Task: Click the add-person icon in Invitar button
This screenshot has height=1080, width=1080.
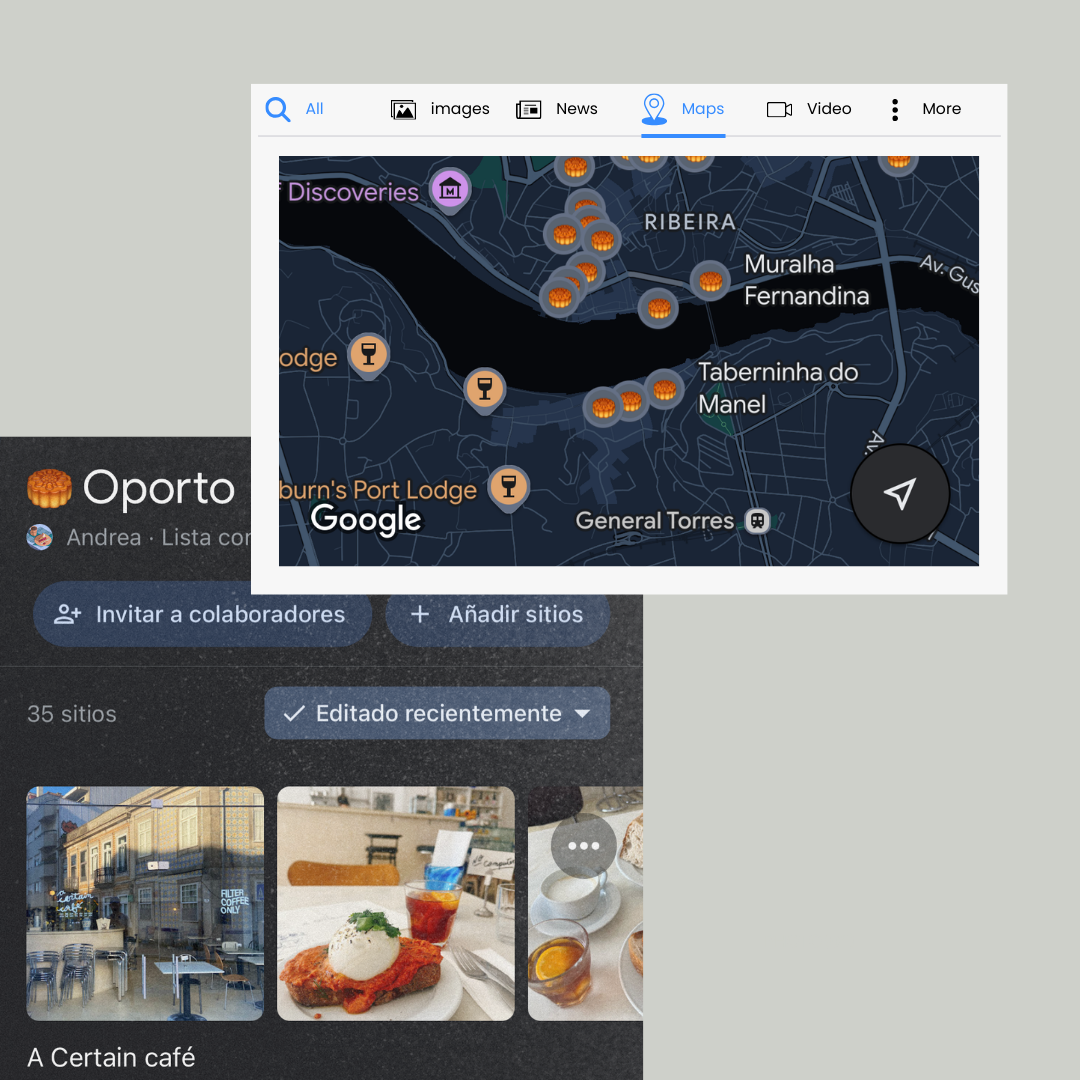Action: [68, 614]
